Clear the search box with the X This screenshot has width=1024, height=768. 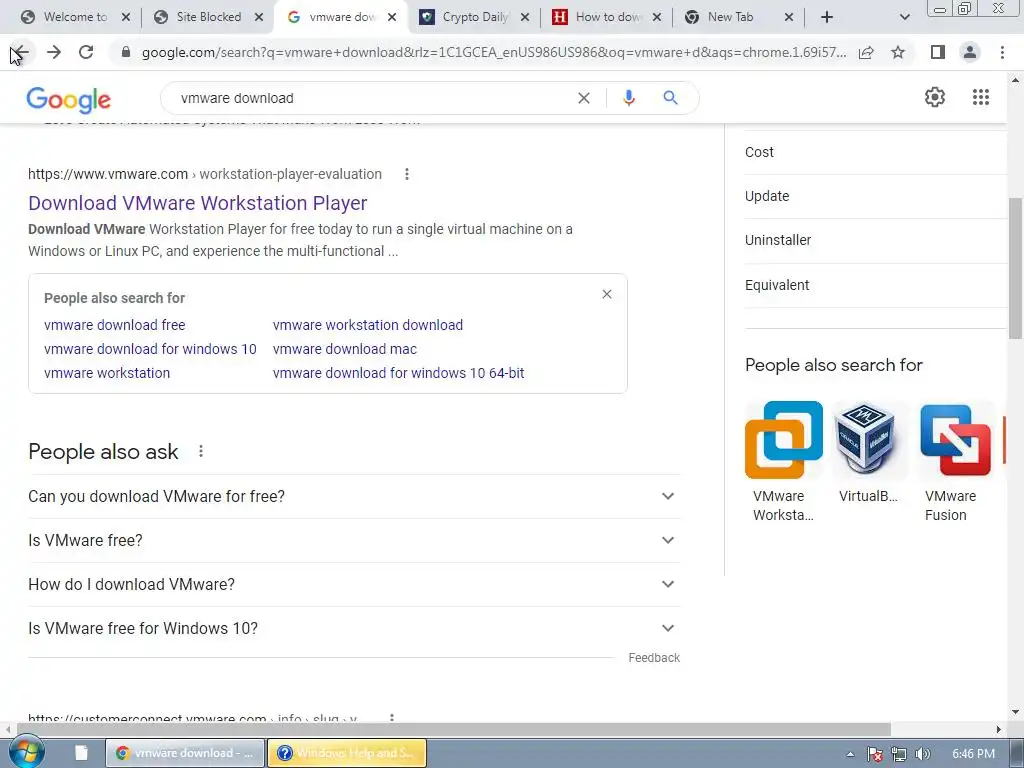(x=584, y=98)
